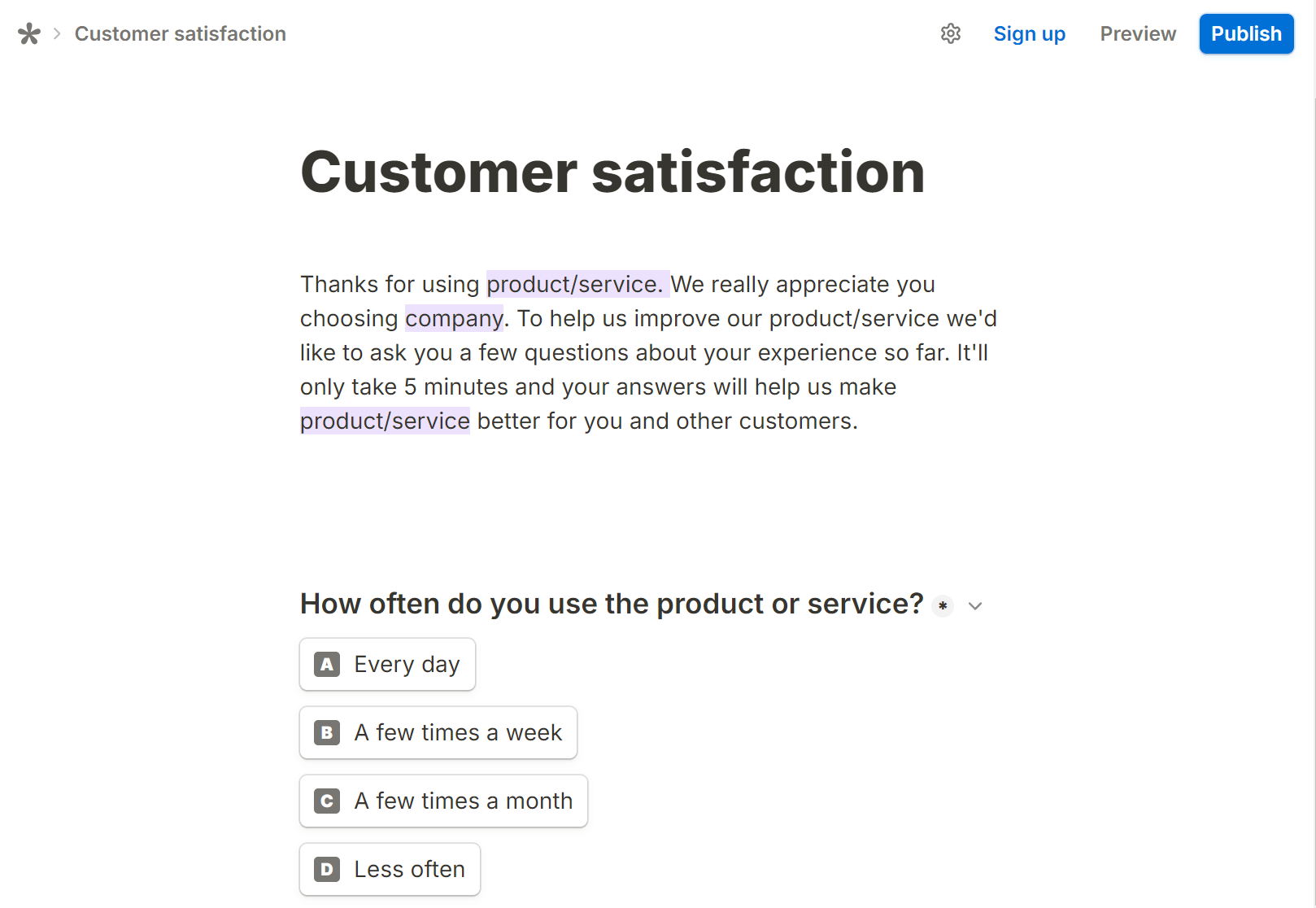The height and width of the screenshot is (908, 1316).
Task: Click the letter C option badge
Action: tap(327, 801)
